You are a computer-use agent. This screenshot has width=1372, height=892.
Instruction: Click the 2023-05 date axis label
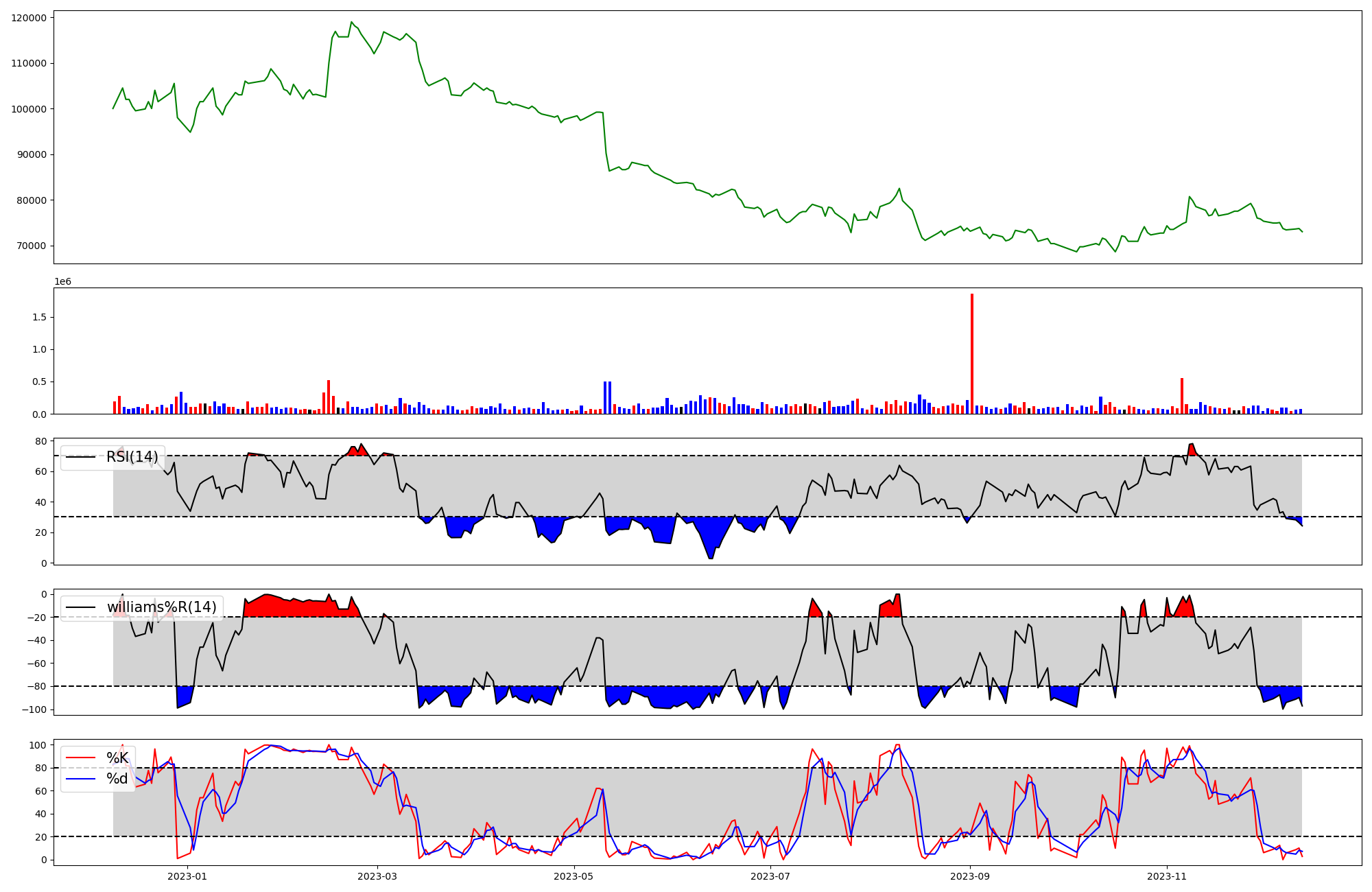click(x=573, y=876)
